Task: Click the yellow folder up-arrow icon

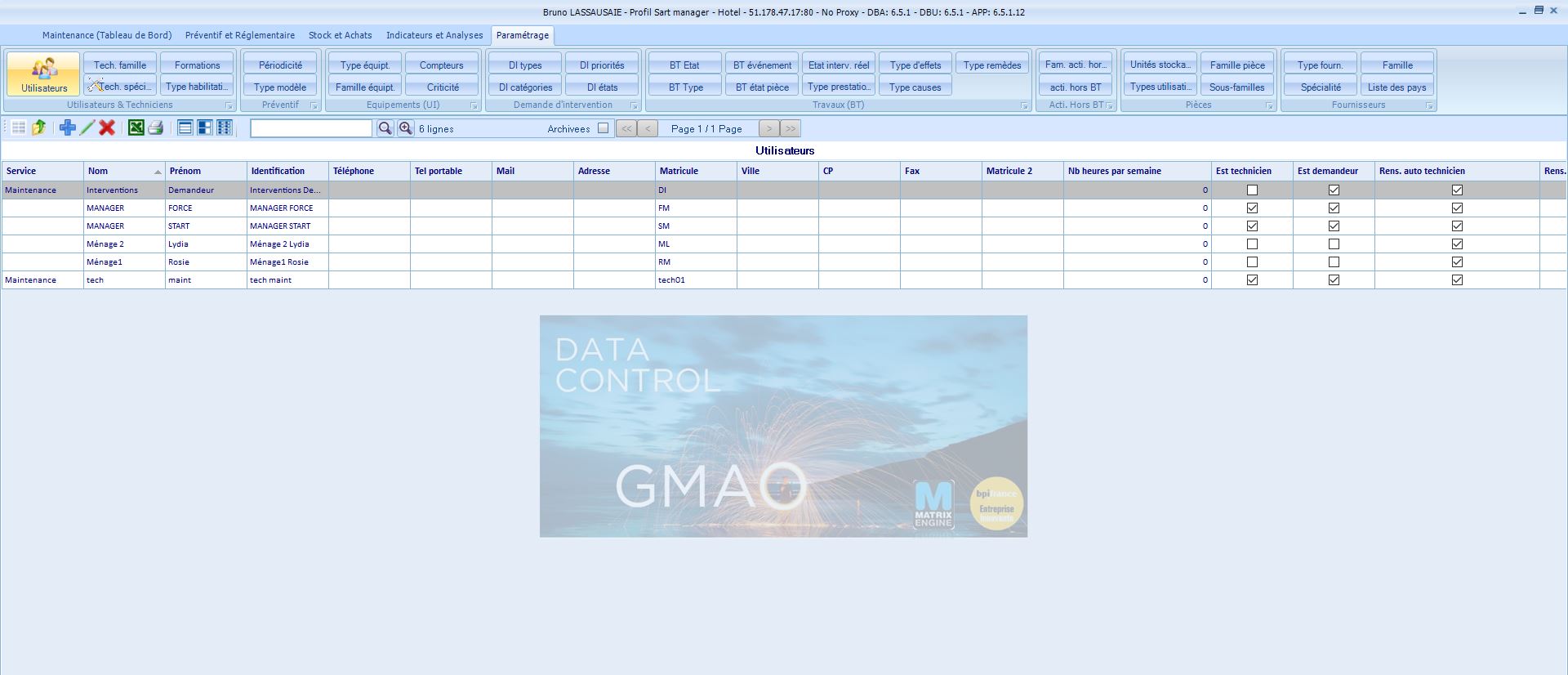Action: pyautogui.click(x=38, y=127)
